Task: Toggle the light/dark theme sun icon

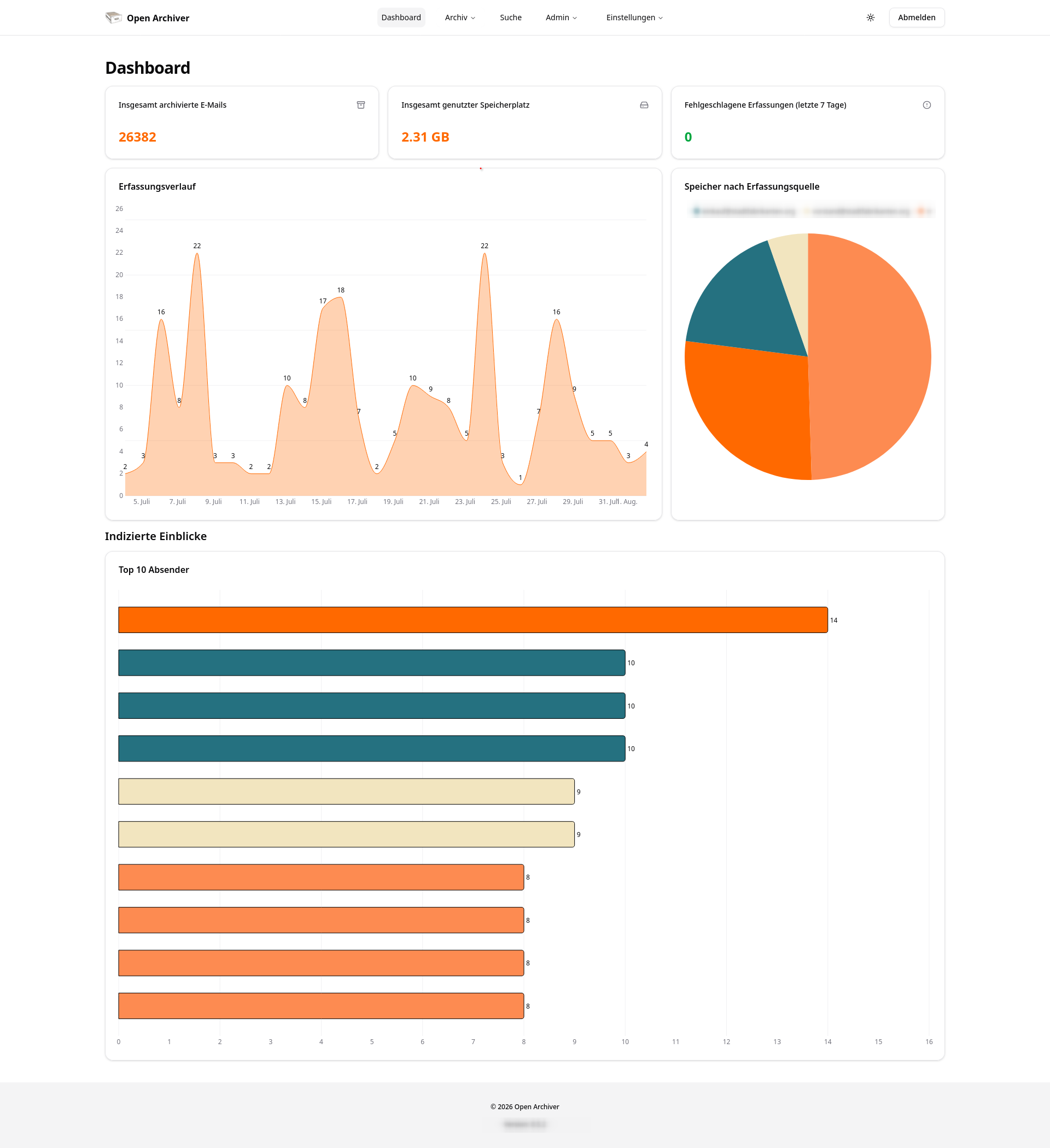Action: pos(870,17)
